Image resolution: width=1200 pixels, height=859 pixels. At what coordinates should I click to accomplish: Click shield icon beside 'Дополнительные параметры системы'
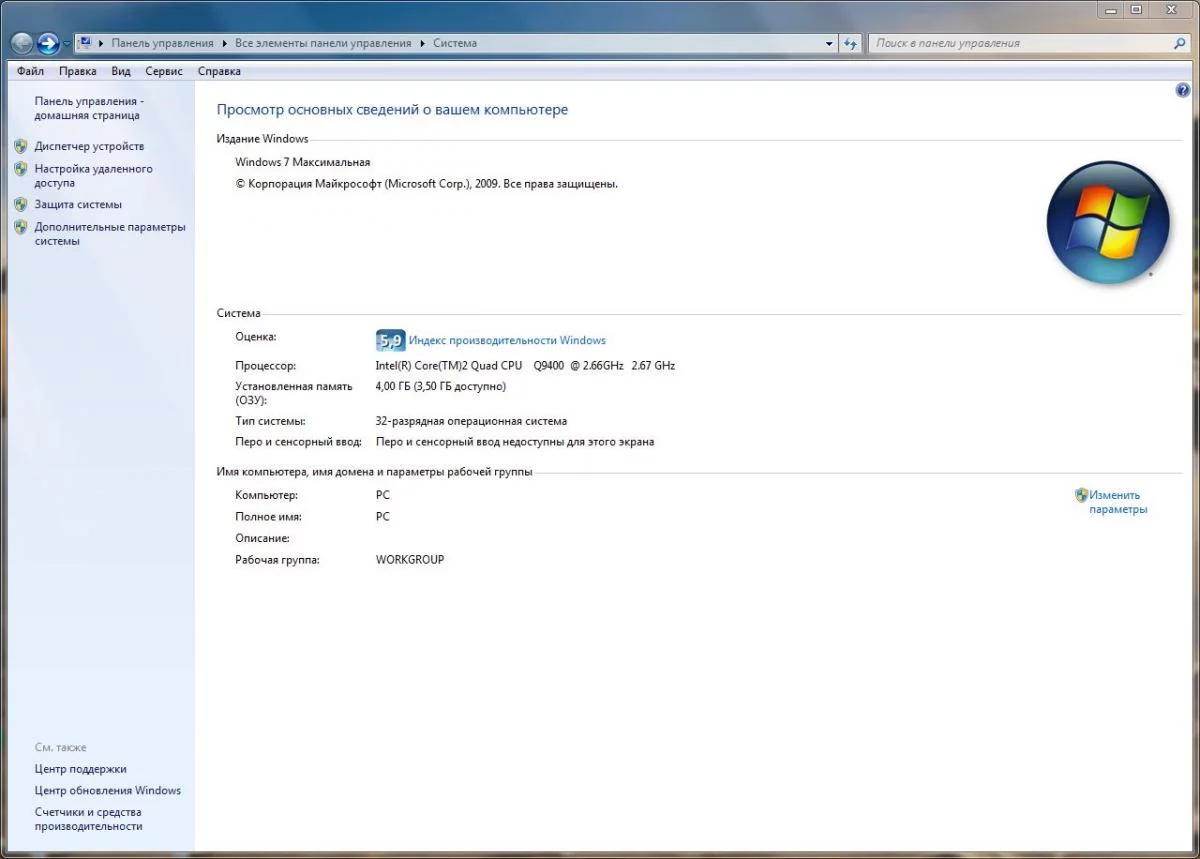pyautogui.click(x=21, y=227)
